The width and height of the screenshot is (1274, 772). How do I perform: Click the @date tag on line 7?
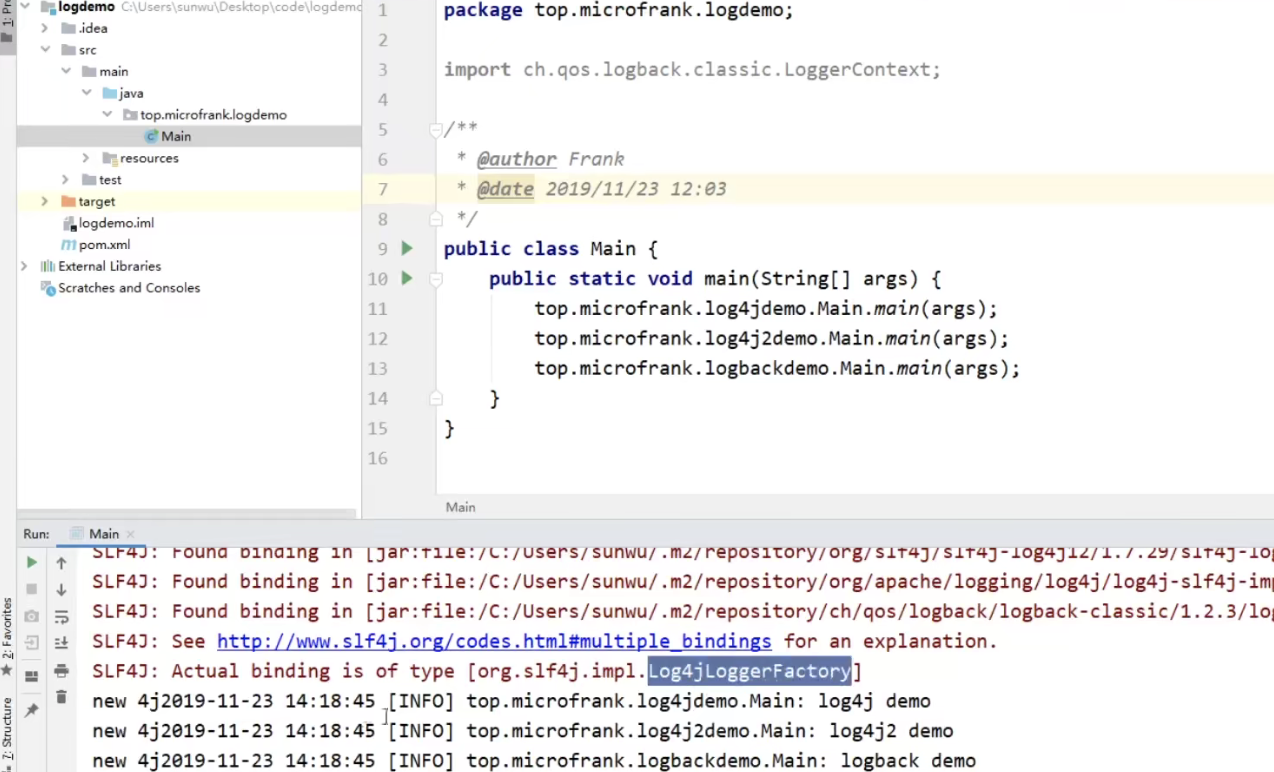click(x=505, y=189)
